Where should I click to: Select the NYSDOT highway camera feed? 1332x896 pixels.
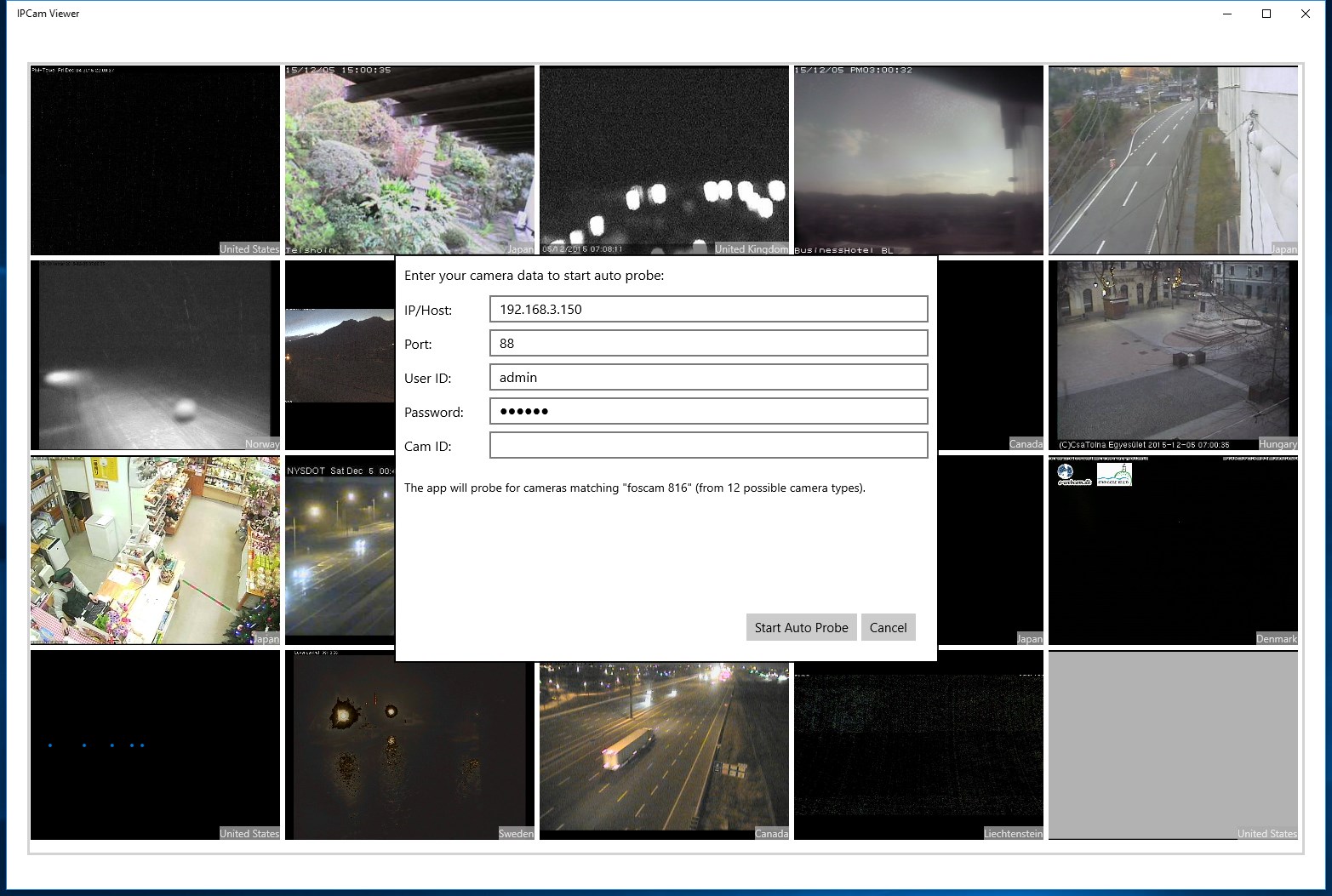tap(340, 550)
